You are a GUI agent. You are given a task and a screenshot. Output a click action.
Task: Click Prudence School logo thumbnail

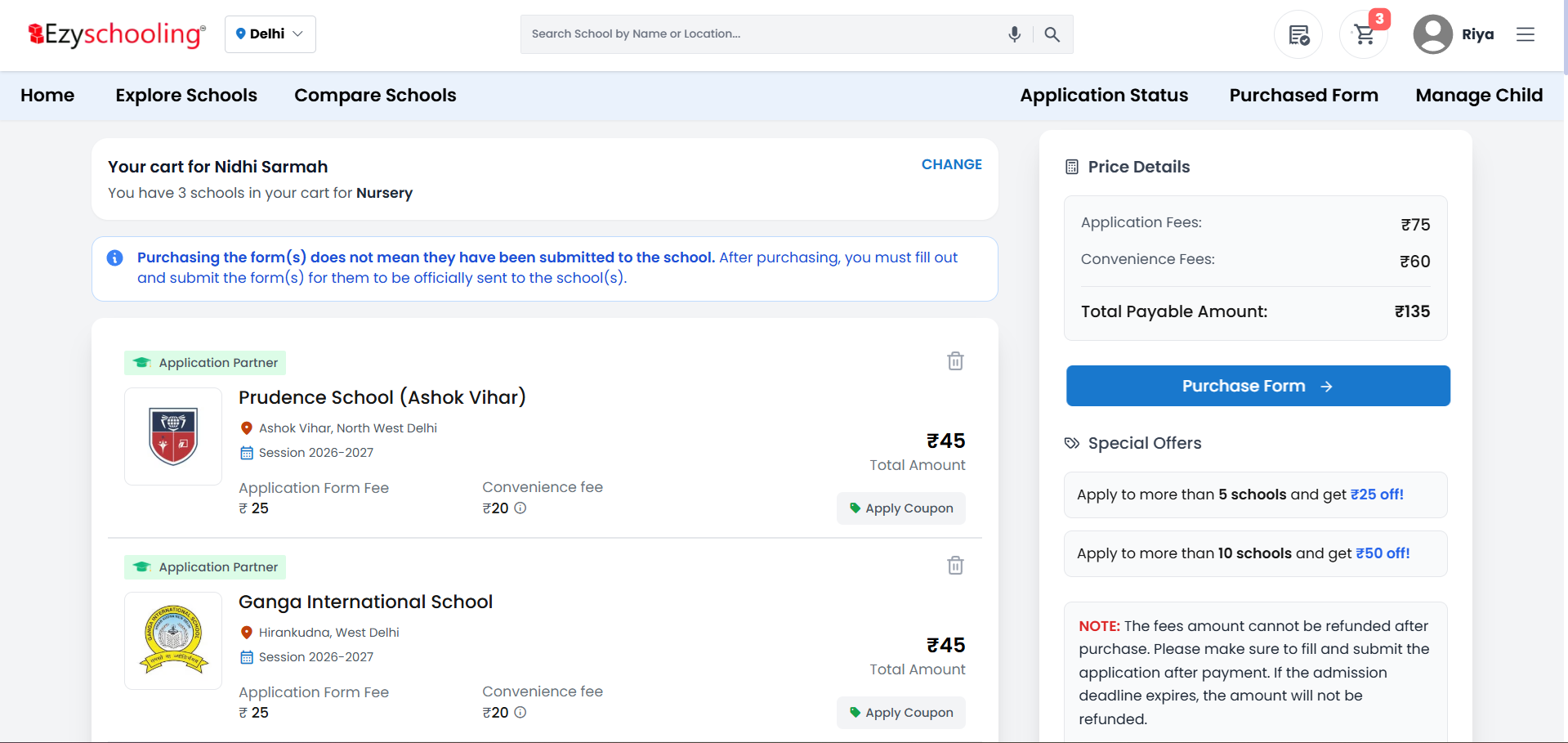[x=173, y=436]
